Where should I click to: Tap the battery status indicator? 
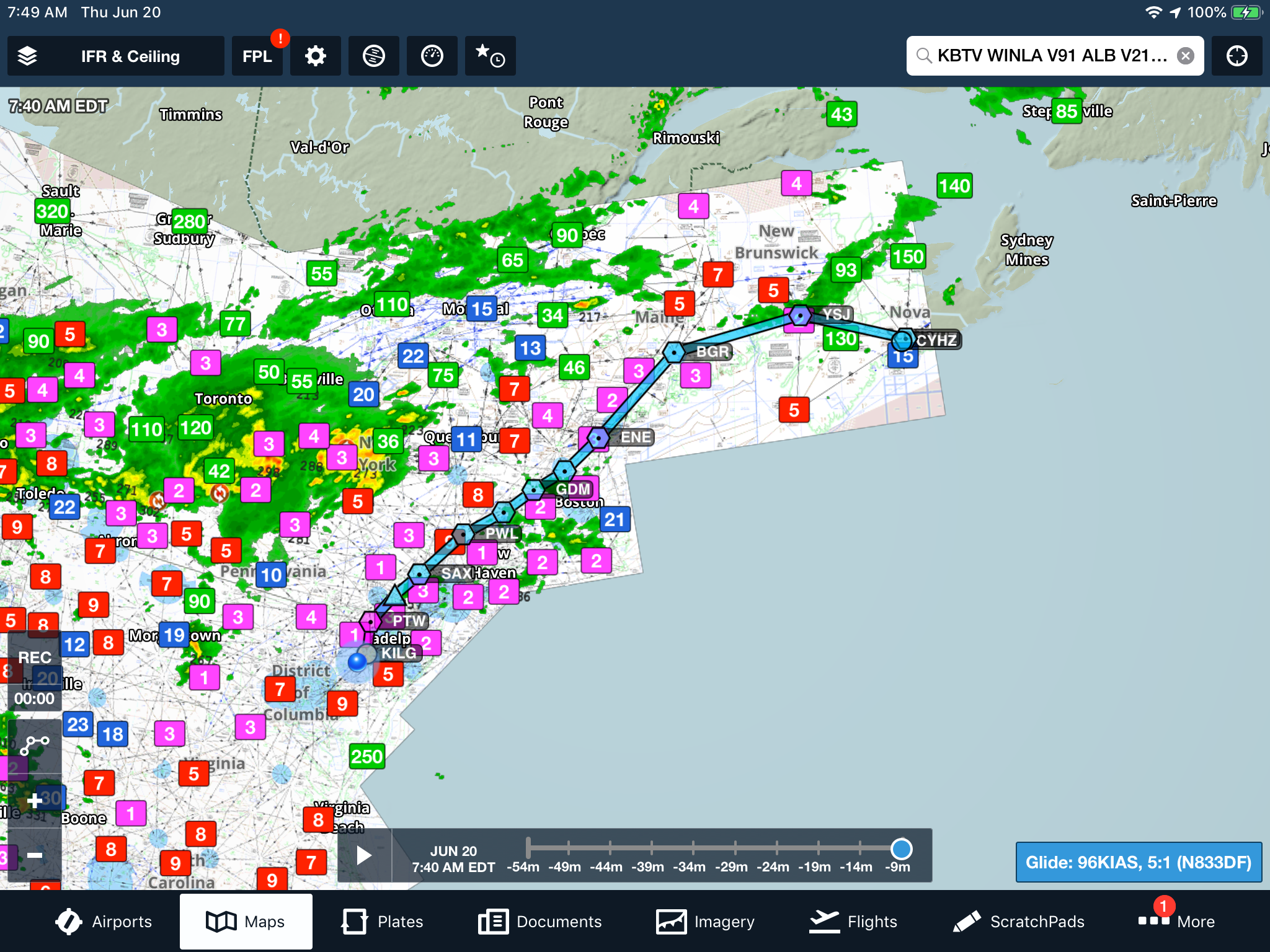(1246, 12)
